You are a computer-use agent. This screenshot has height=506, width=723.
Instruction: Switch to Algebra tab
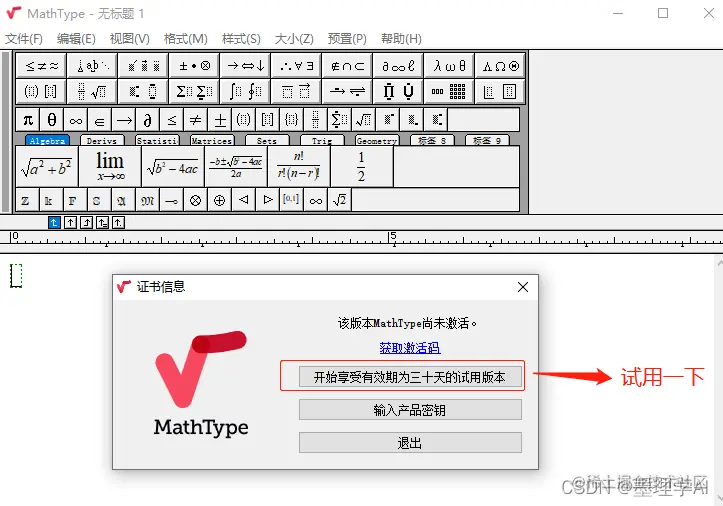(x=47, y=140)
